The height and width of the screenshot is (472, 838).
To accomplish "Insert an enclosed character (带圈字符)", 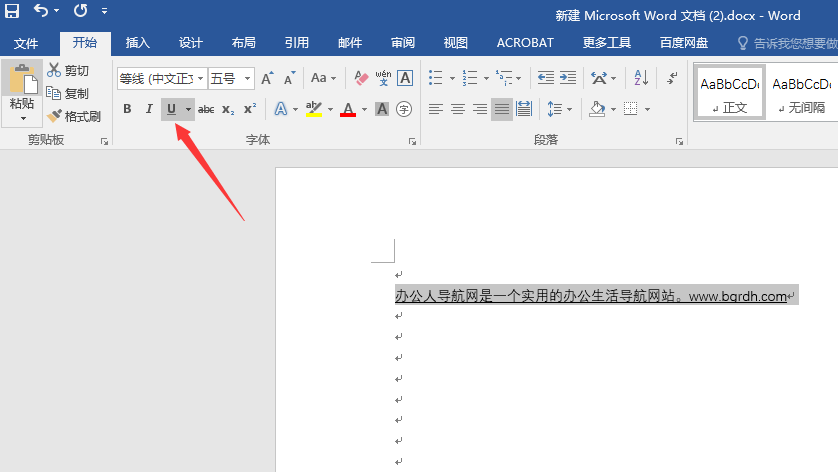I will click(x=404, y=109).
